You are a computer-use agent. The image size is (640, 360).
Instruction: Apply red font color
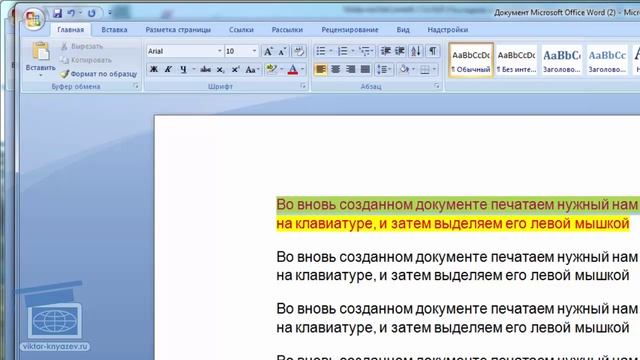(293, 69)
